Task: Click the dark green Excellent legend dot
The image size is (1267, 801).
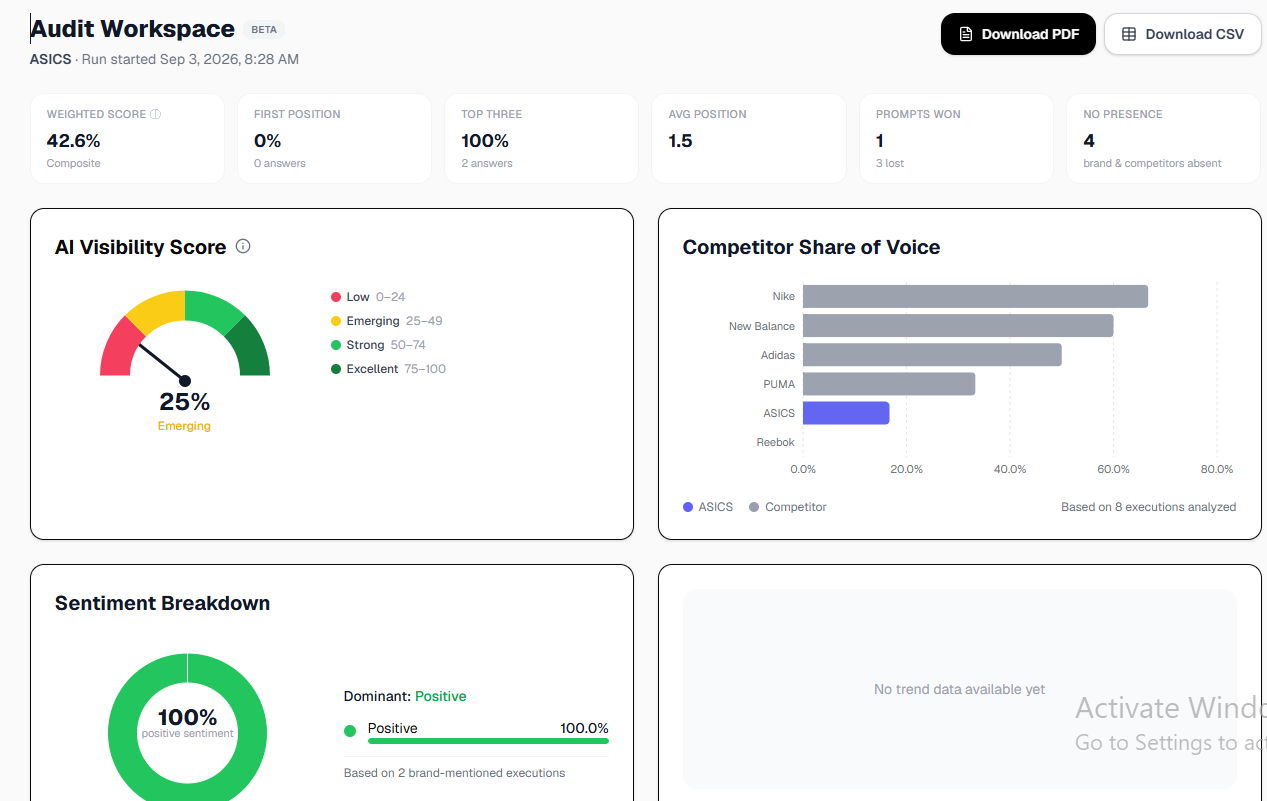Action: click(336, 369)
